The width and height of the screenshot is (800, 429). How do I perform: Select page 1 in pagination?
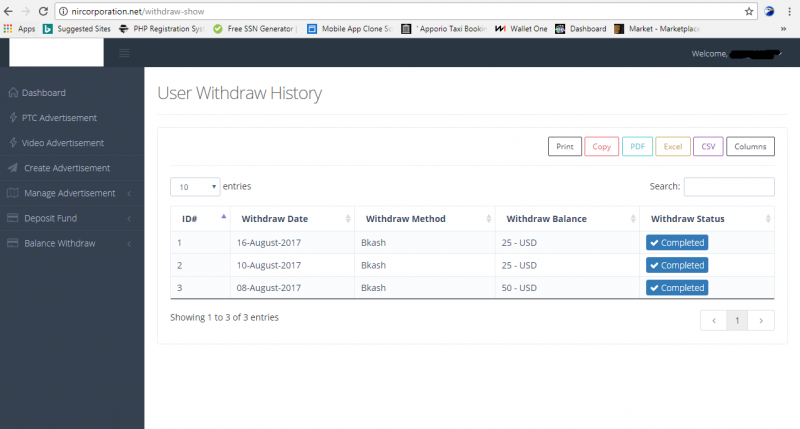pyautogui.click(x=737, y=320)
